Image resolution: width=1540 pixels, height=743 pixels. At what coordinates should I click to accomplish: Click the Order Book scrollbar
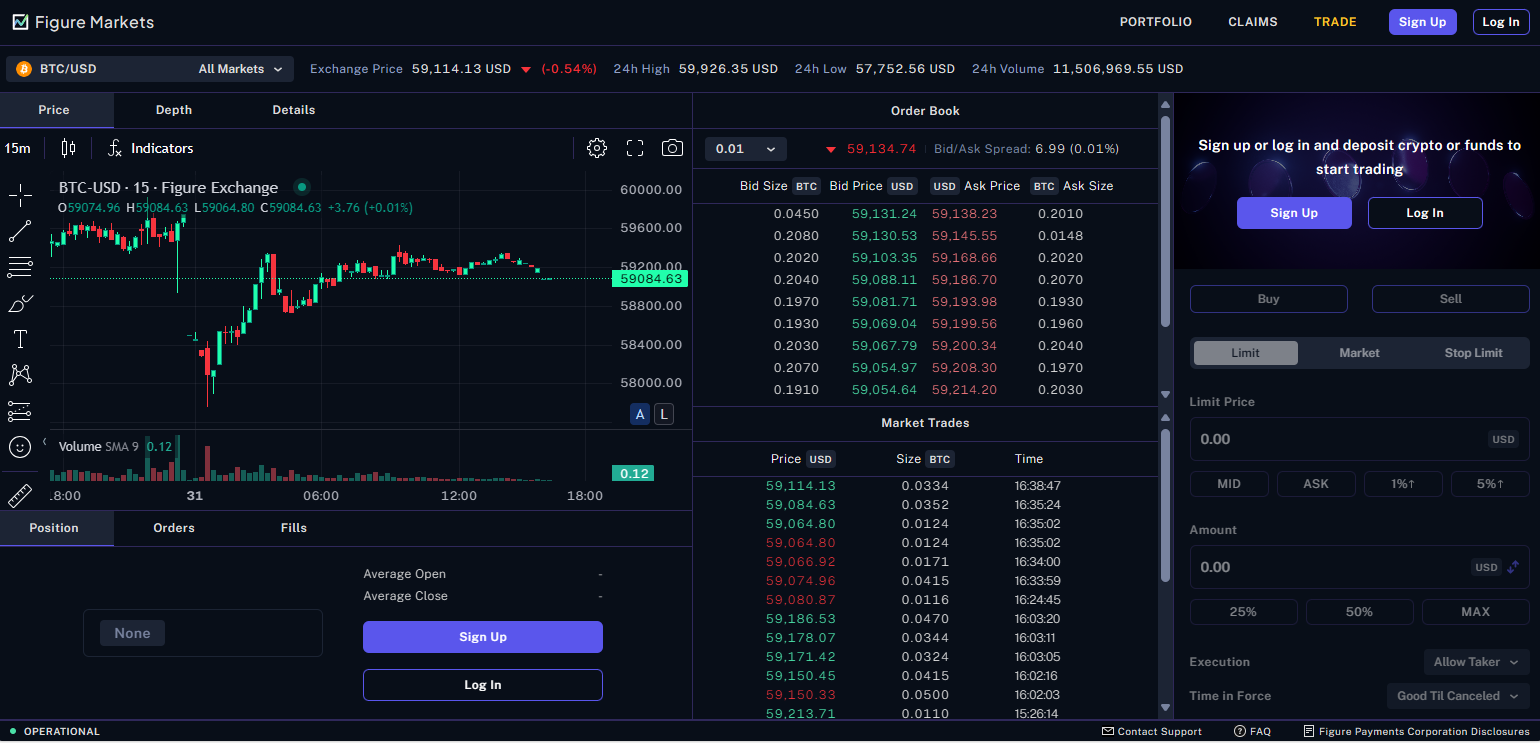point(1165,221)
